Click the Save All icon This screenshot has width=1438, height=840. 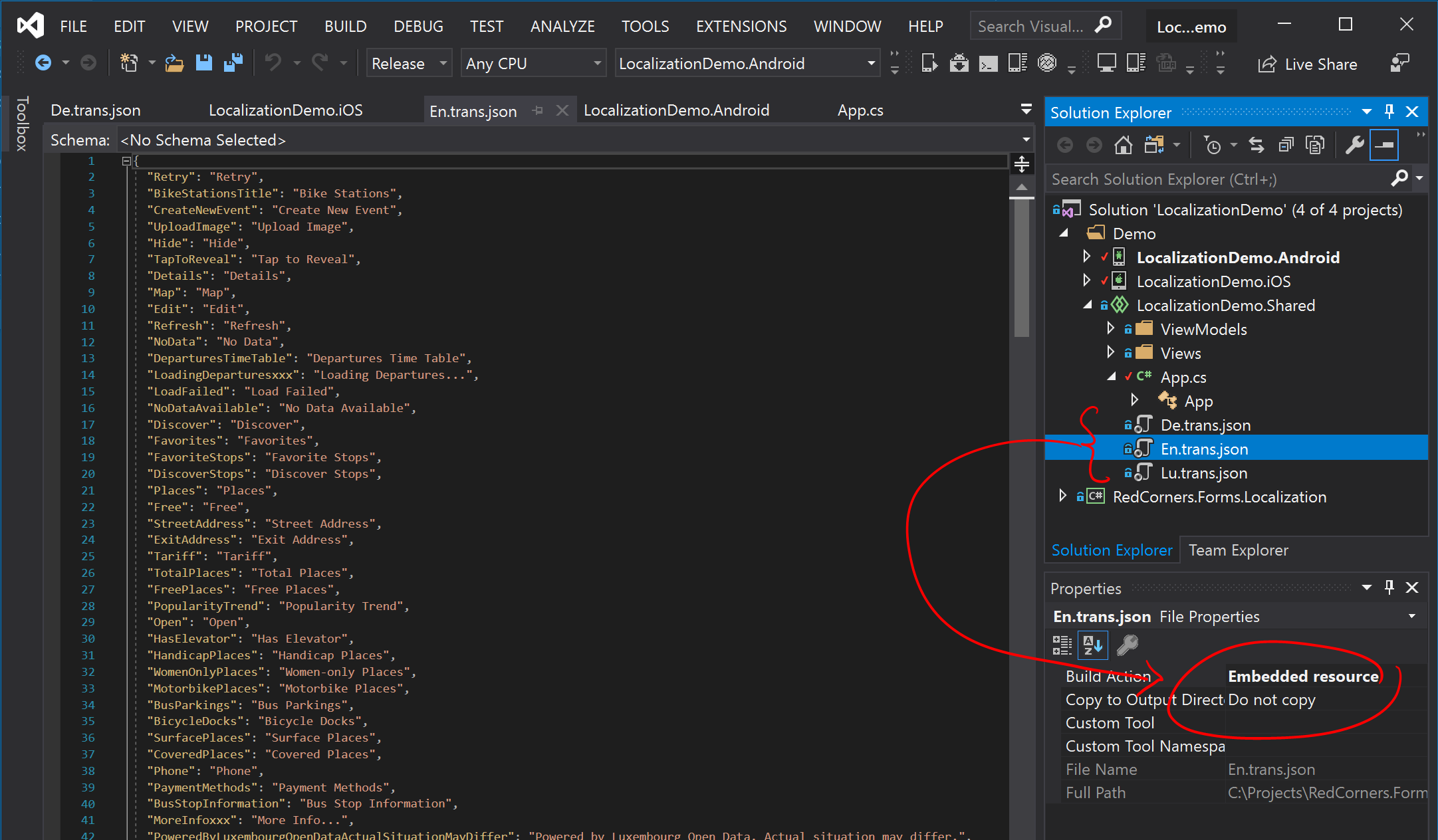point(233,63)
